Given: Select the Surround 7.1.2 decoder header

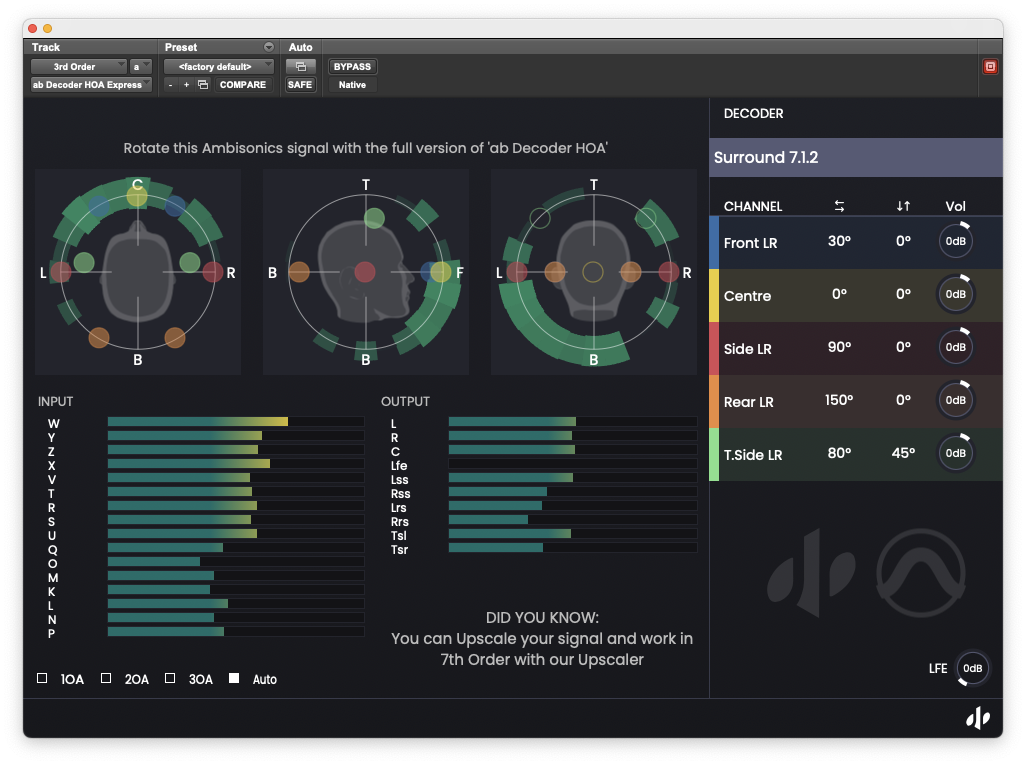Looking at the screenshot, I should pos(855,157).
